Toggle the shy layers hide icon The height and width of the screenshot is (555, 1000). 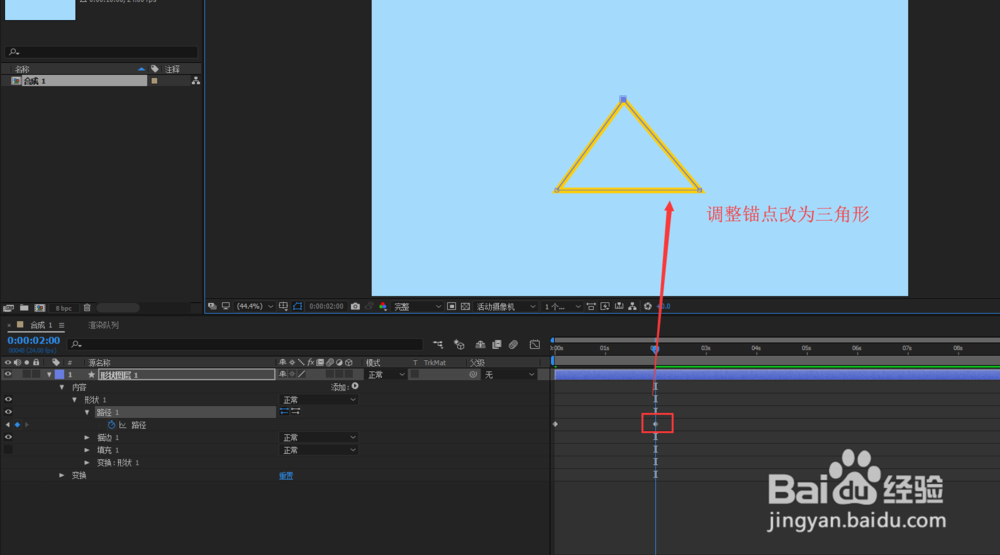tap(480, 344)
